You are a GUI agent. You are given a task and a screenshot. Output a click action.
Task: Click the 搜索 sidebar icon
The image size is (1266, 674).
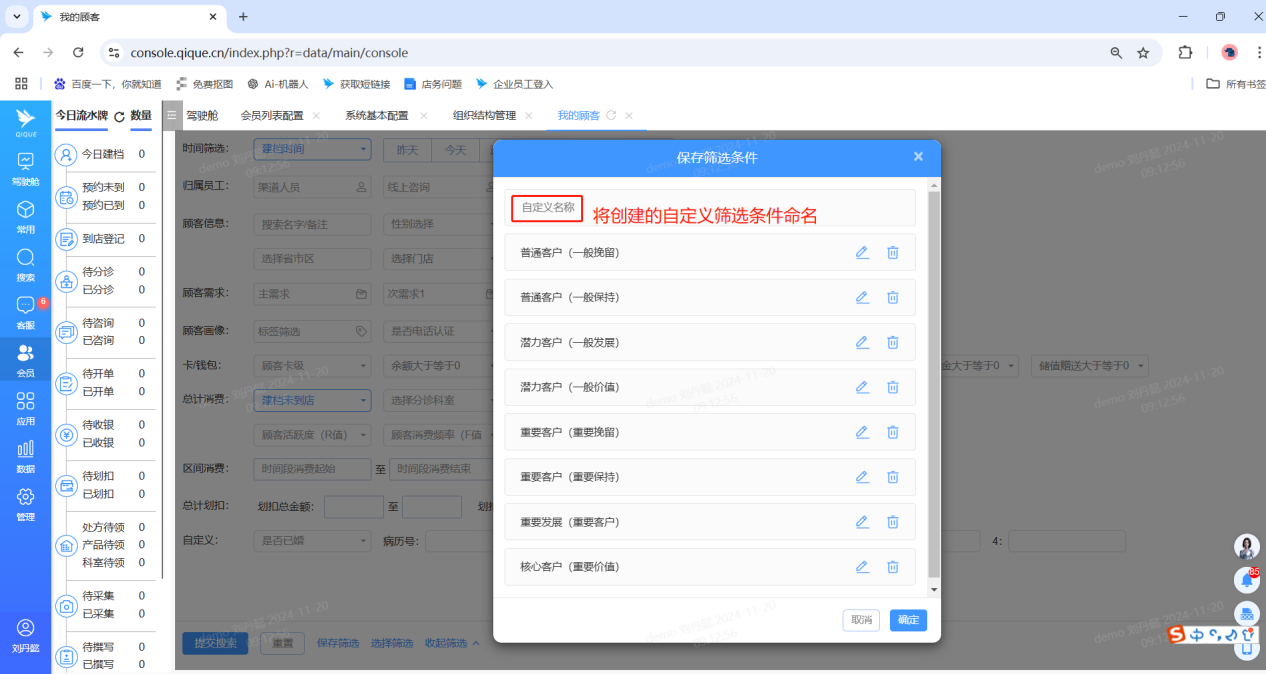(25, 265)
